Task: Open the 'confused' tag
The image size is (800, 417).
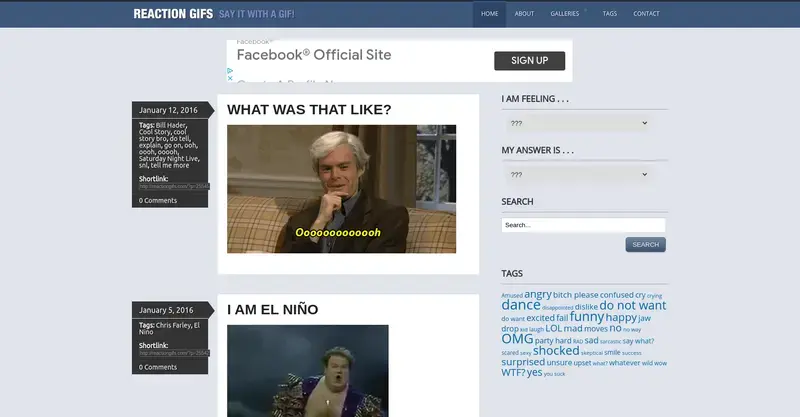Action: point(617,295)
